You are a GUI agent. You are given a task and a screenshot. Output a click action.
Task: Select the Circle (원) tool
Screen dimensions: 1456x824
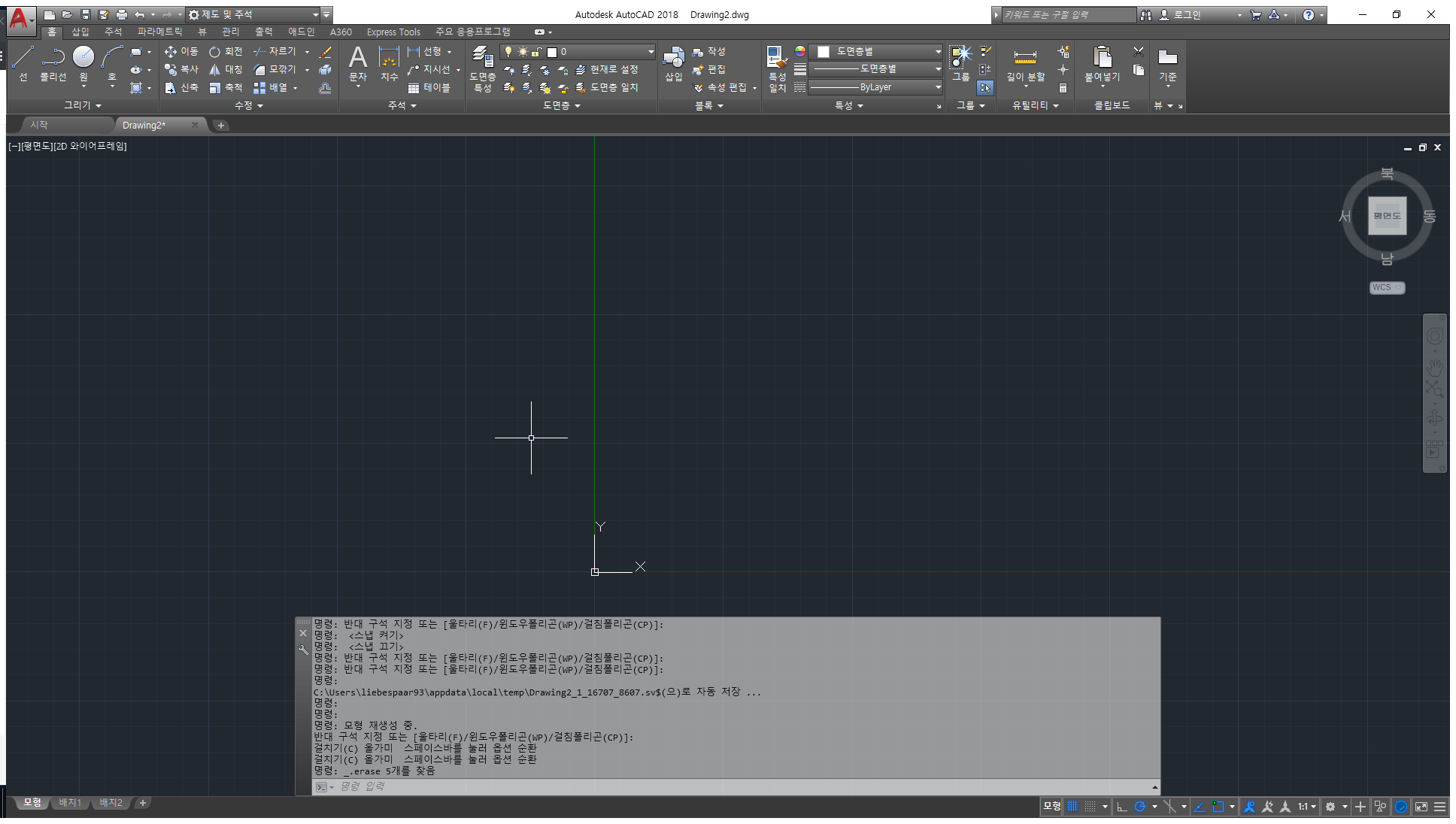point(83,58)
